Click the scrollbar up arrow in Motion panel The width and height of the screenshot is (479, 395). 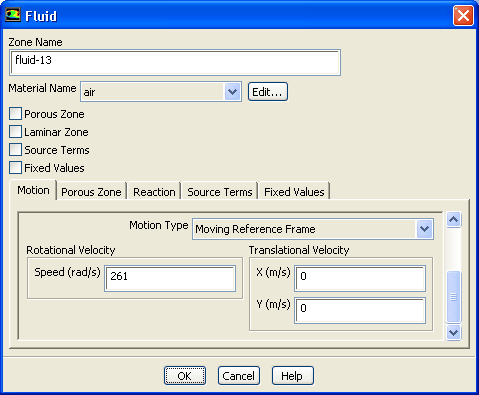coord(454,219)
